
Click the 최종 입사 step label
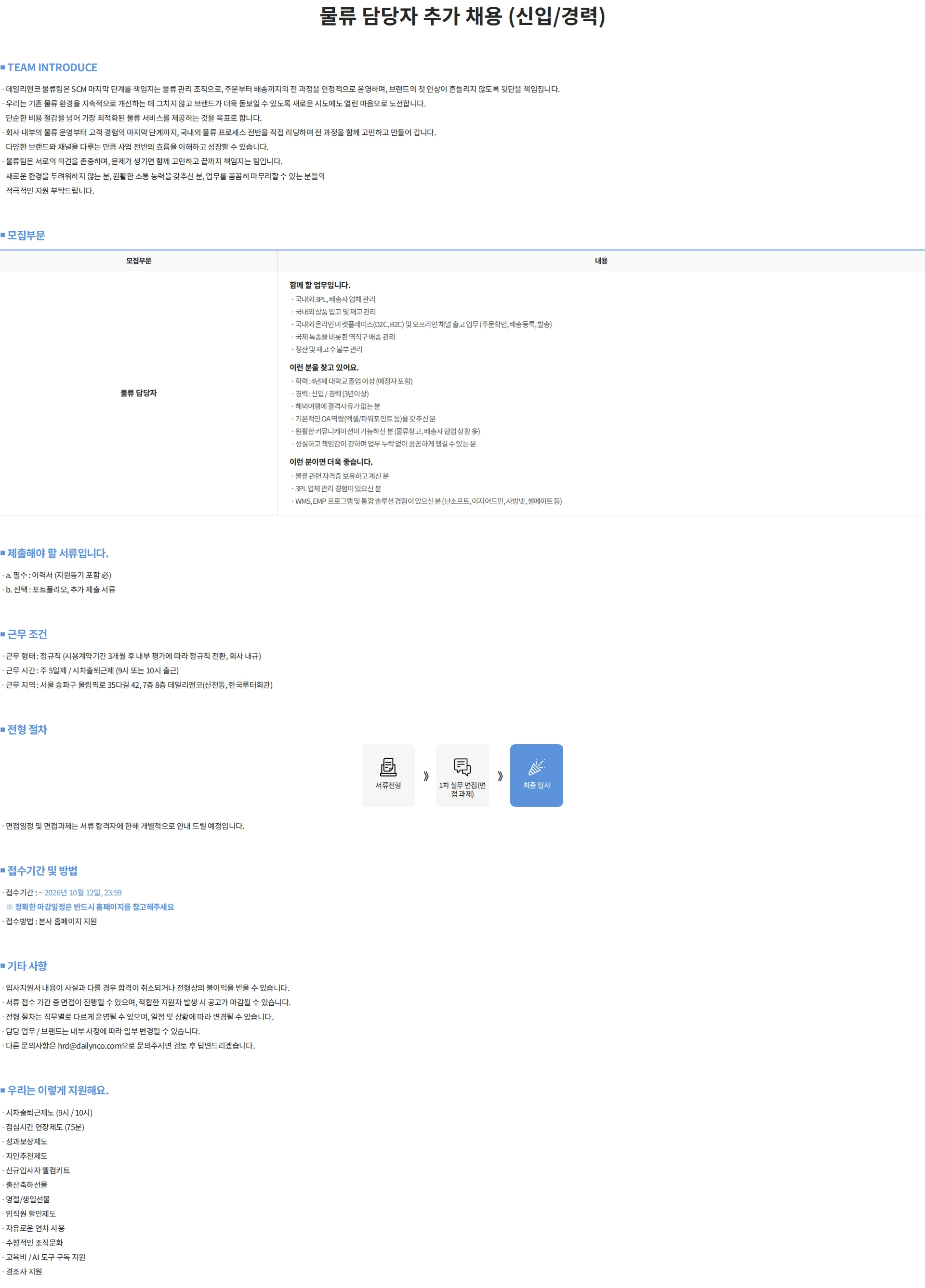(536, 785)
